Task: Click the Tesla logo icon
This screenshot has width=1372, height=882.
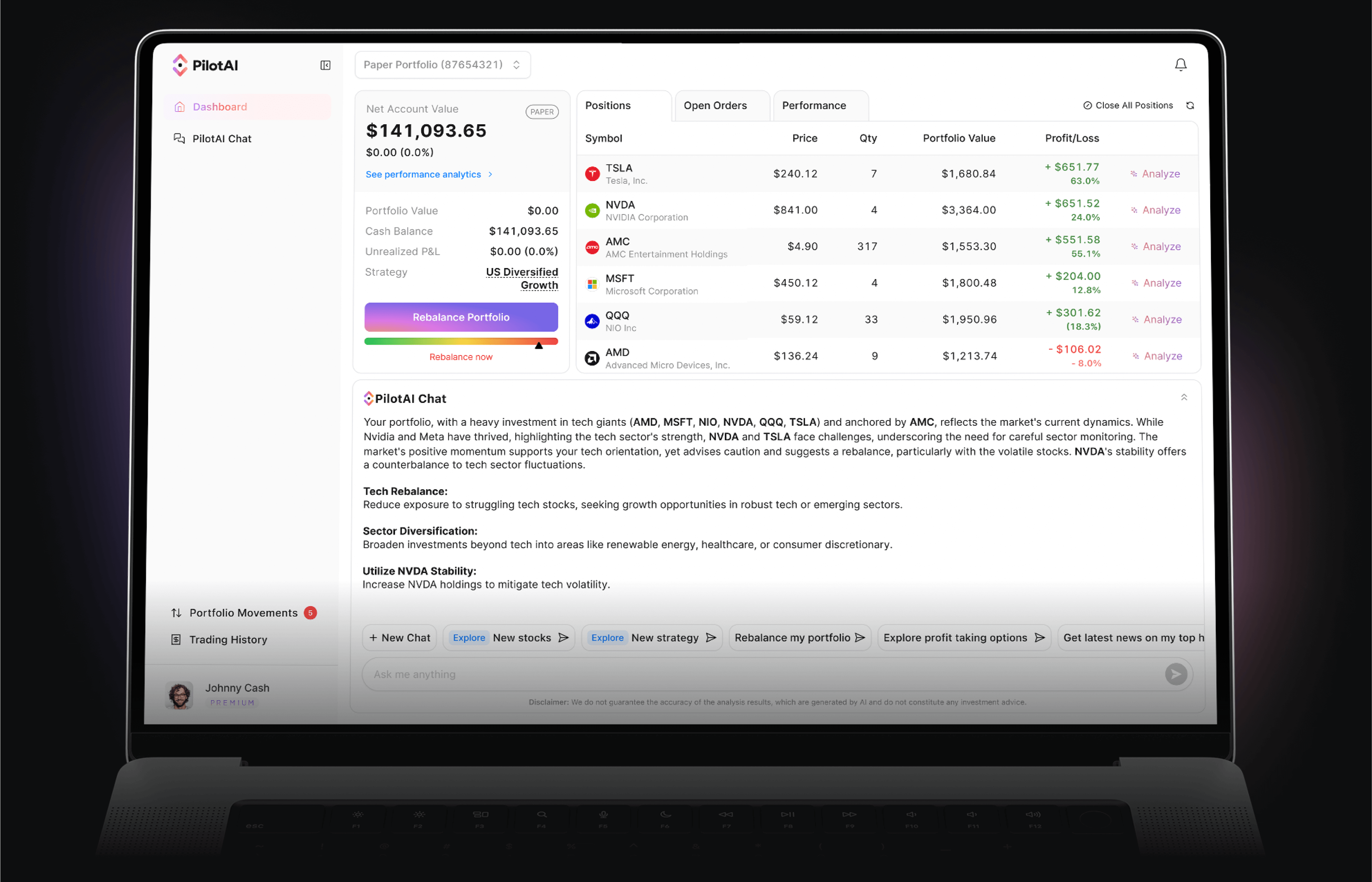Action: tap(592, 174)
